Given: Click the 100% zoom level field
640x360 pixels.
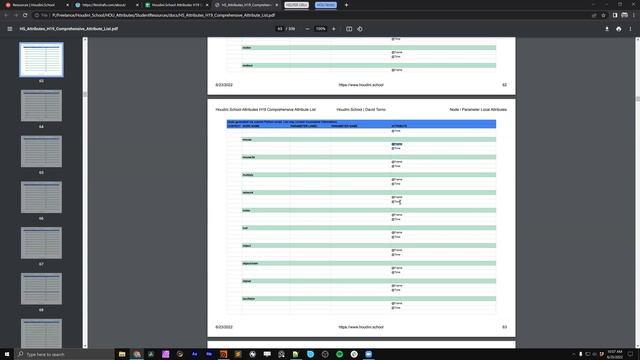Looking at the screenshot, I should (x=321, y=29).
